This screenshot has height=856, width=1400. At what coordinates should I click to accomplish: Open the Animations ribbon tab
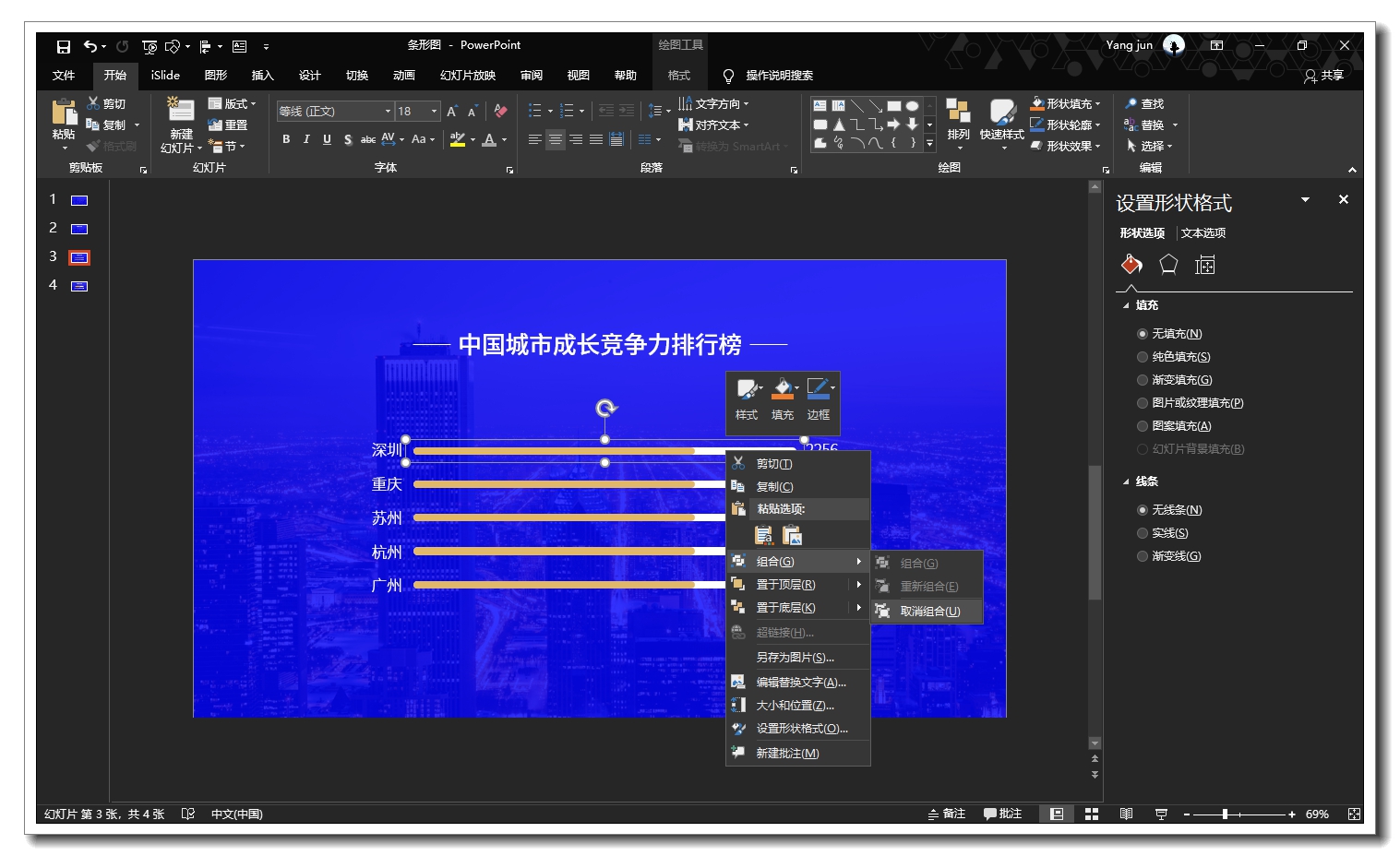coord(404,76)
